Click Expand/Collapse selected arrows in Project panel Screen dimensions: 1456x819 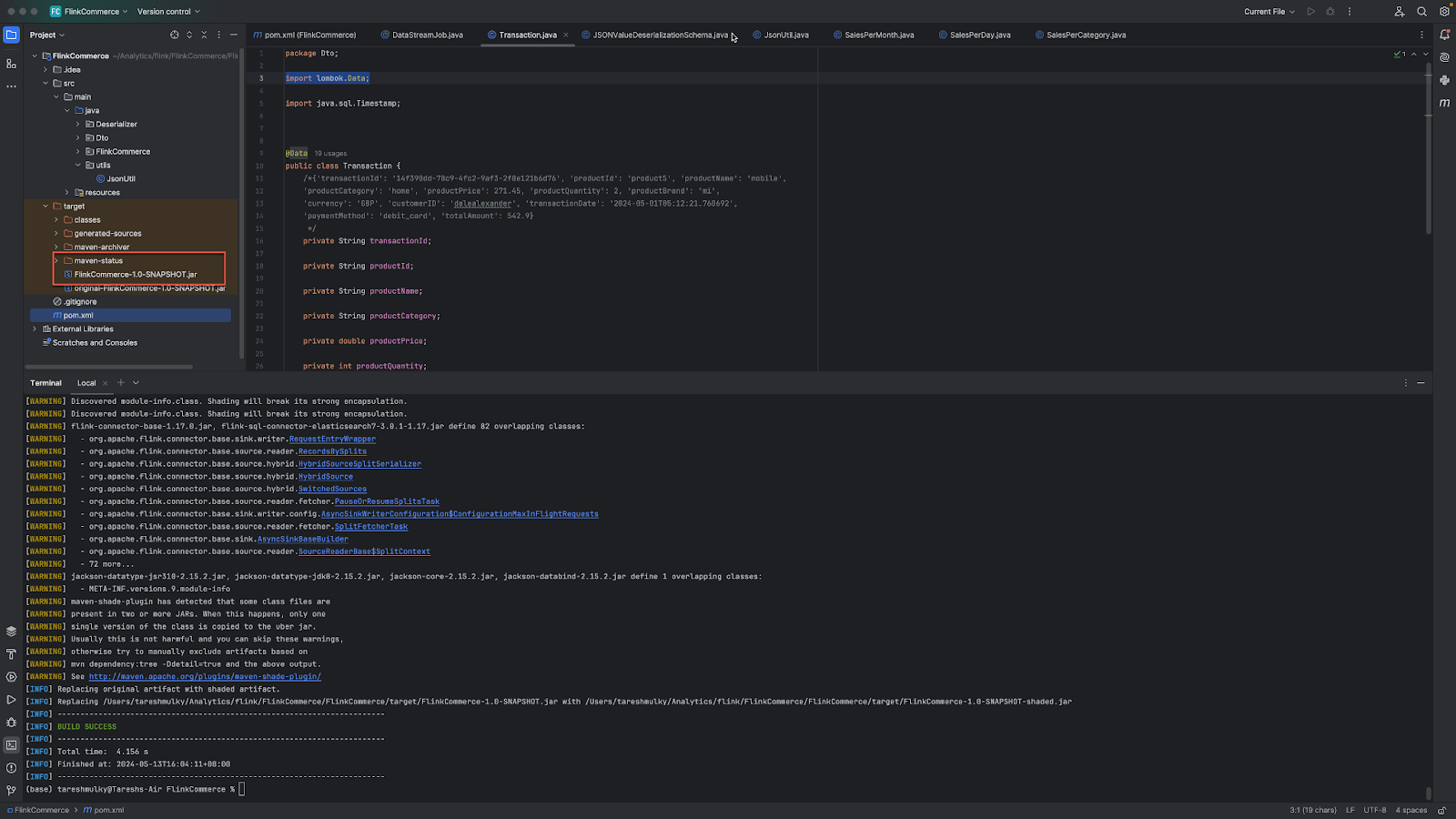point(189,35)
